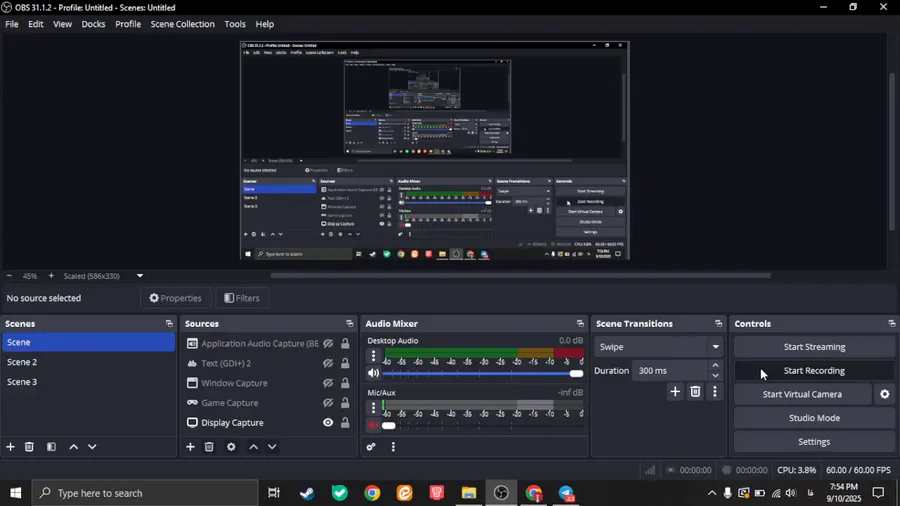Show the Window Capture source

point(328,383)
